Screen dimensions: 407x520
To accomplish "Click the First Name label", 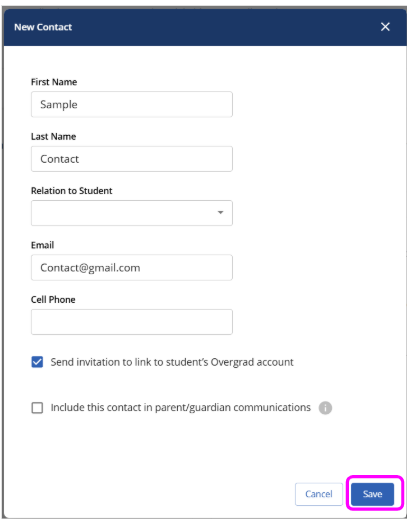I will pyautogui.click(x=54, y=82).
